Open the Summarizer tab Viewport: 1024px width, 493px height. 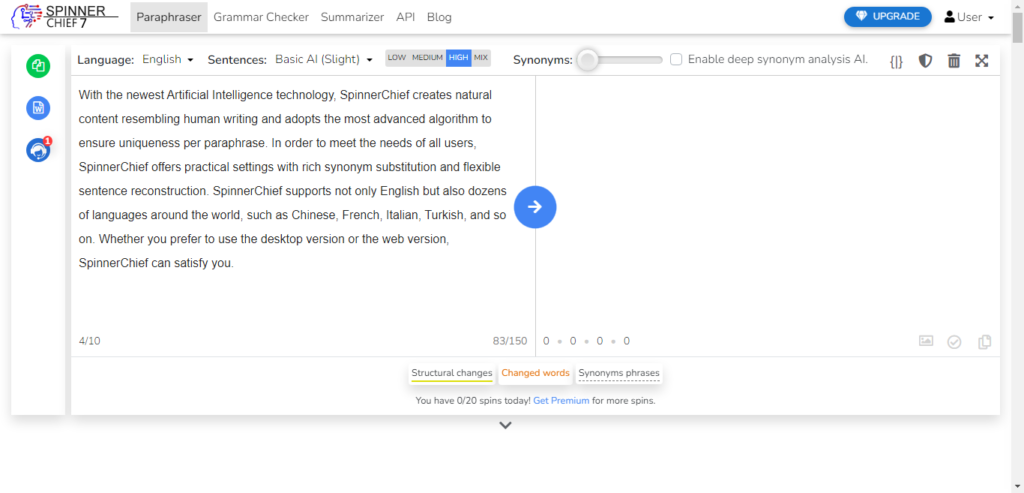353,17
